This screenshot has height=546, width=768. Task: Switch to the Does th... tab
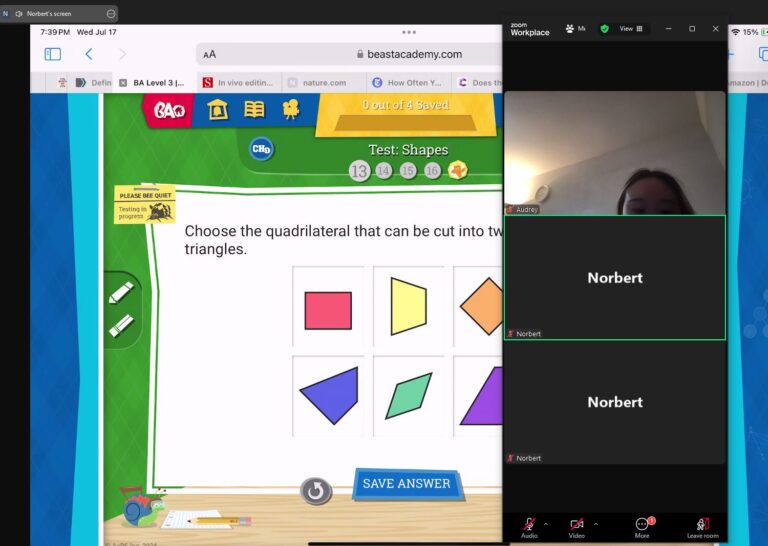click(x=480, y=83)
